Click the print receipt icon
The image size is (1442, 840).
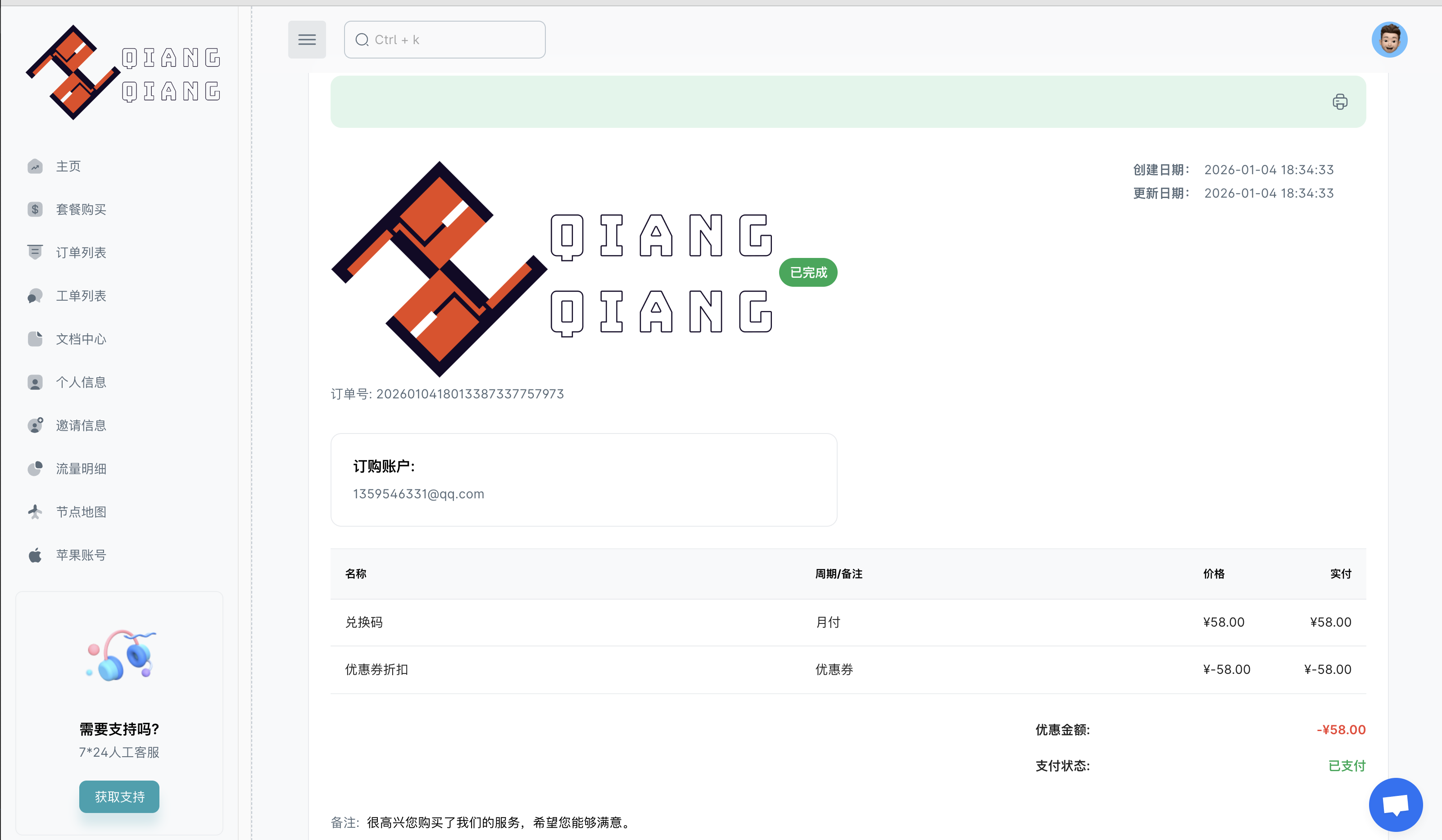click(1340, 101)
